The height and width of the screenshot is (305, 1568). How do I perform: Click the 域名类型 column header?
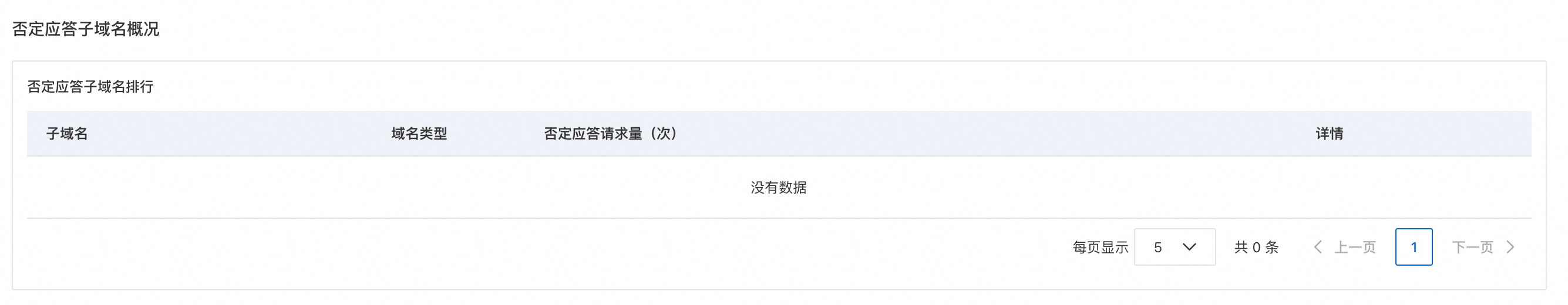click(x=419, y=134)
